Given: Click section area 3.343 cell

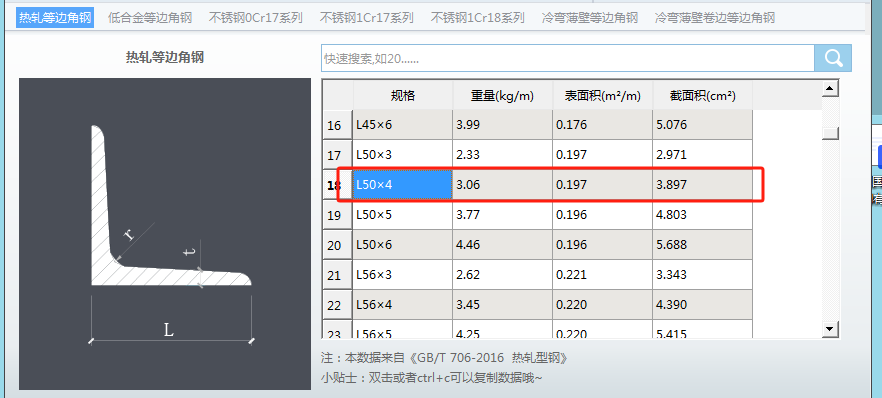Looking at the screenshot, I should pos(703,275).
